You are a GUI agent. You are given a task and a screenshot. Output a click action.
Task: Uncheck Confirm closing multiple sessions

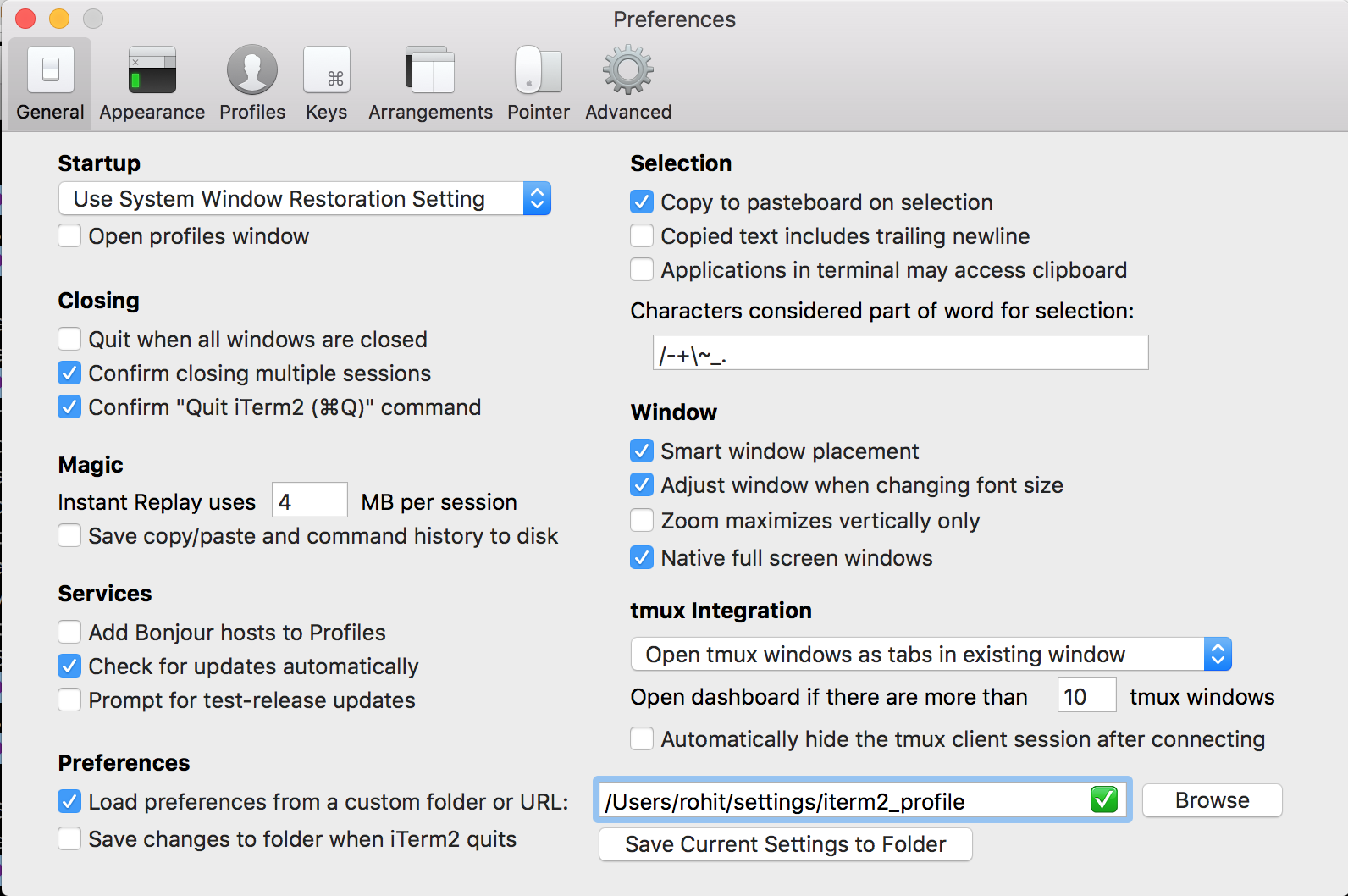point(69,373)
